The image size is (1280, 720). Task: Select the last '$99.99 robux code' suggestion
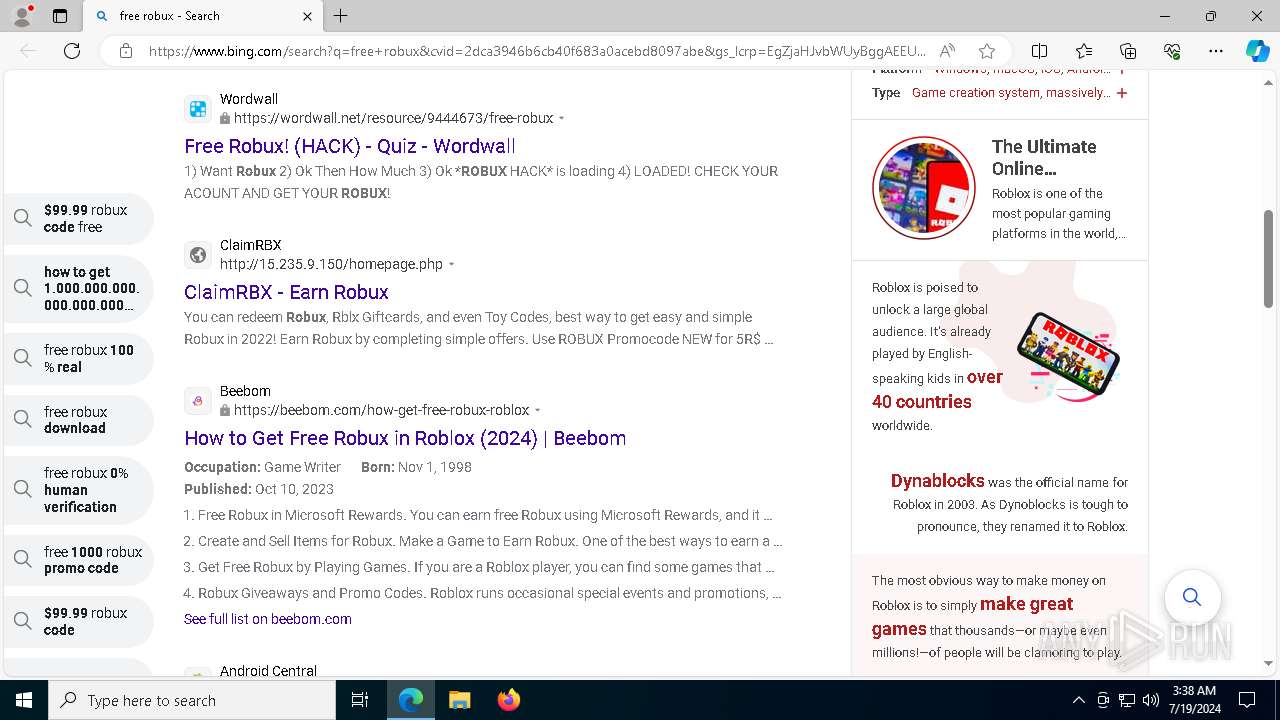(79, 620)
